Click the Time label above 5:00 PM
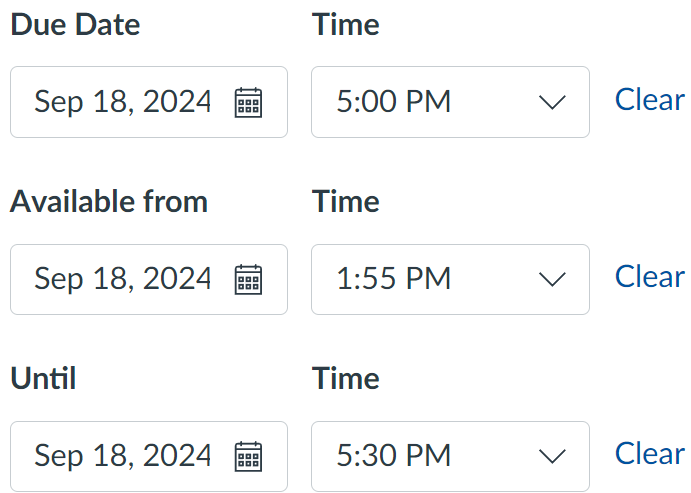The image size is (691, 493). [346, 25]
